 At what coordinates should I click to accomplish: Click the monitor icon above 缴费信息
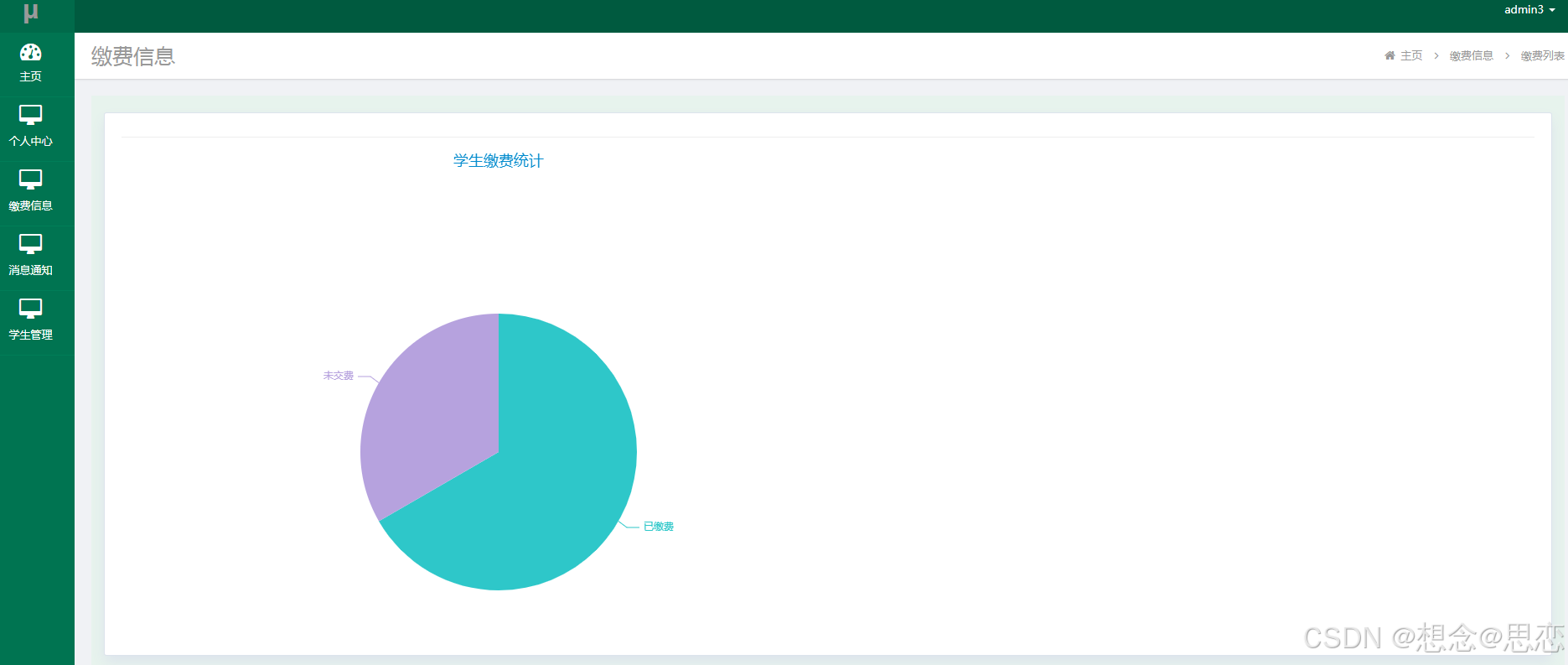pos(30,179)
